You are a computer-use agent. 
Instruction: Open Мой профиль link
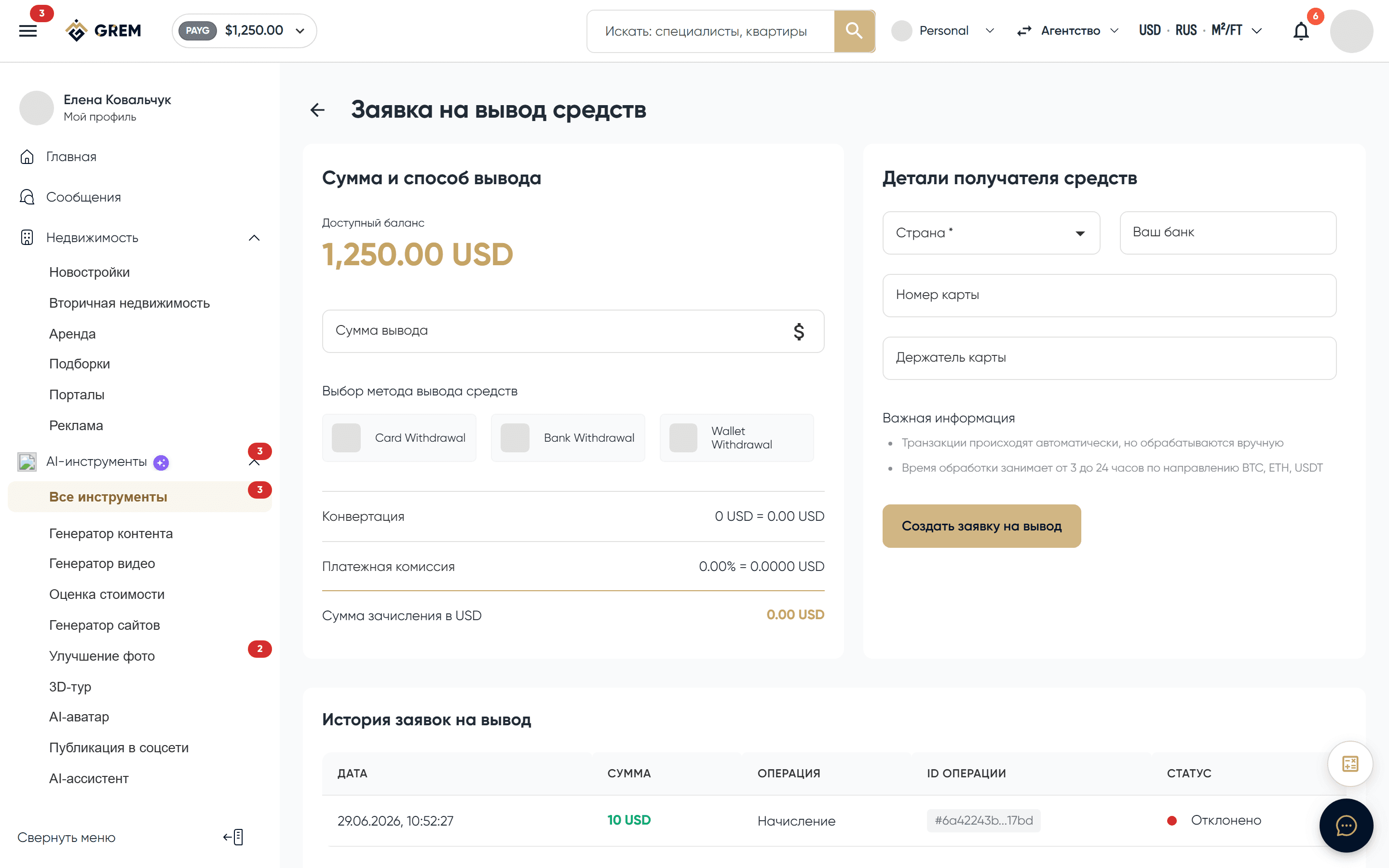[100, 117]
